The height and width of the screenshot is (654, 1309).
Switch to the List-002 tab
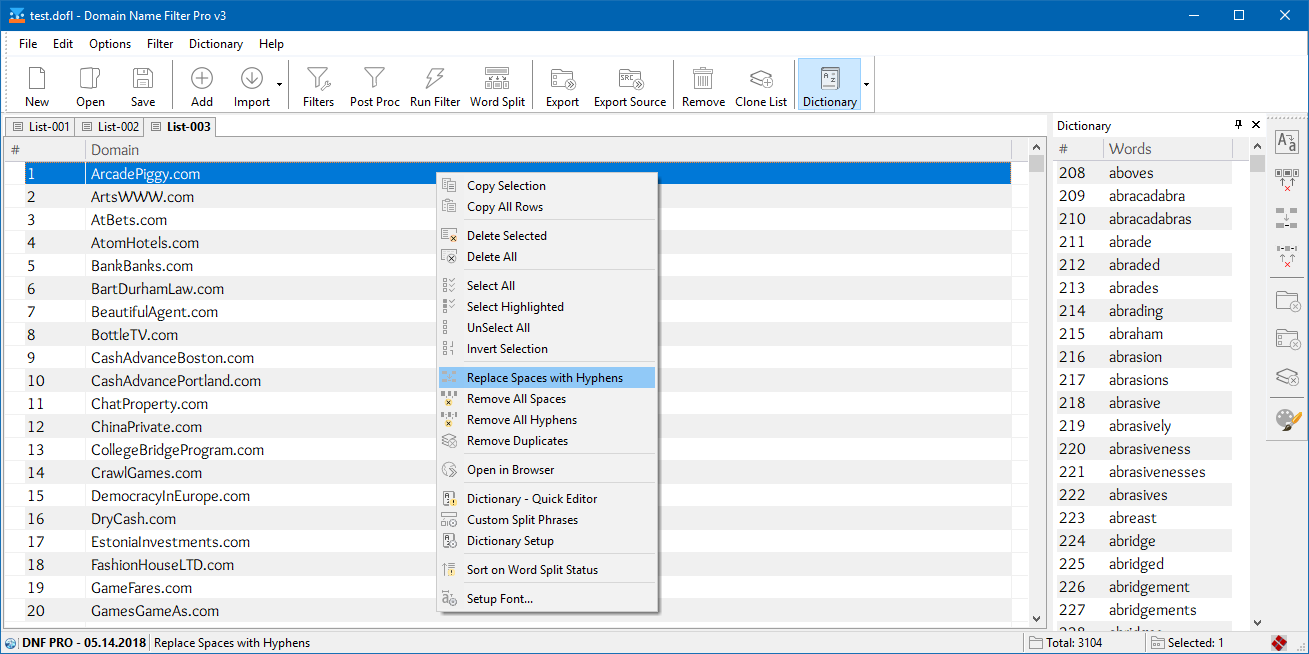coord(109,126)
